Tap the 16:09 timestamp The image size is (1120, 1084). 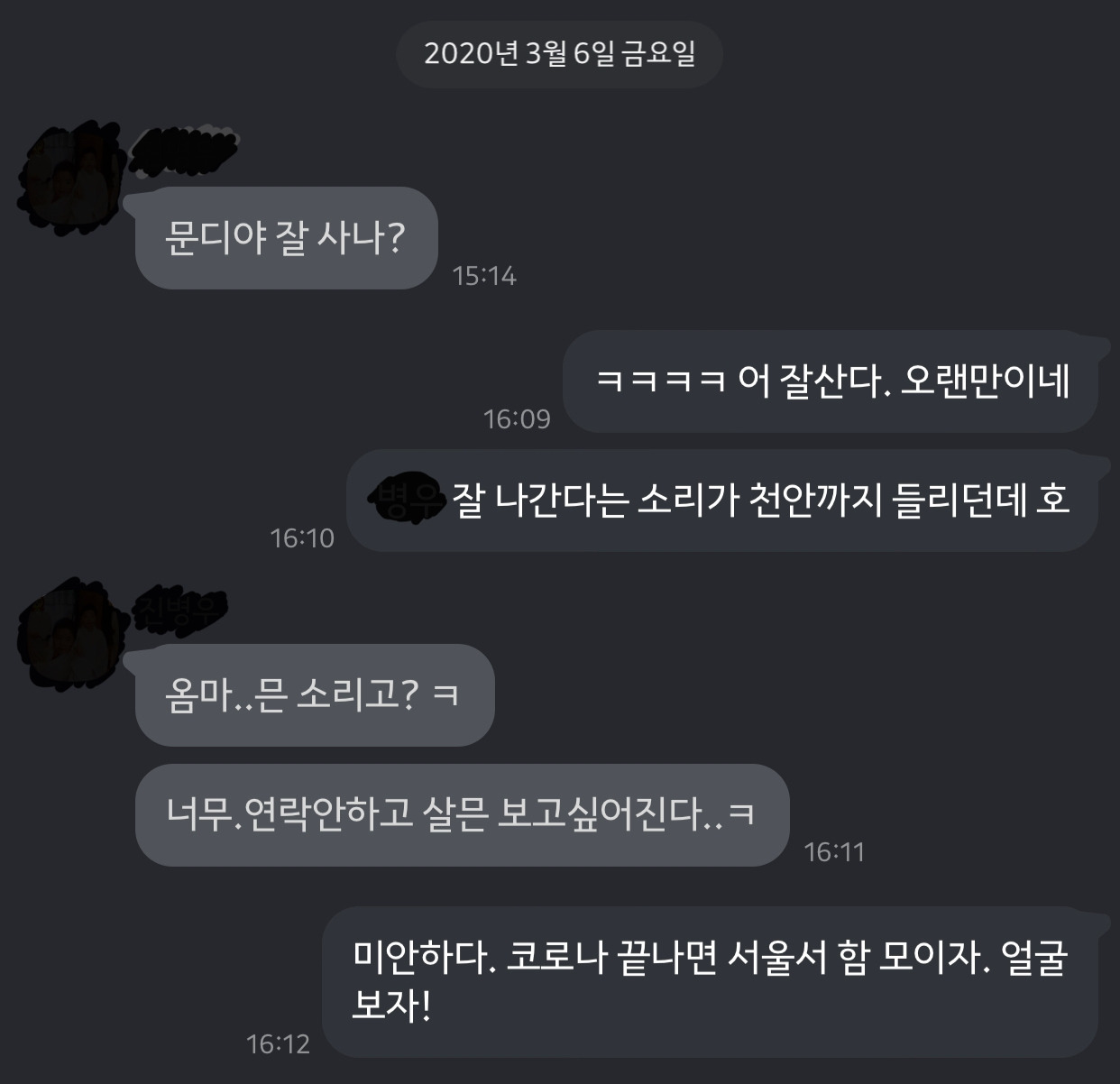click(517, 419)
